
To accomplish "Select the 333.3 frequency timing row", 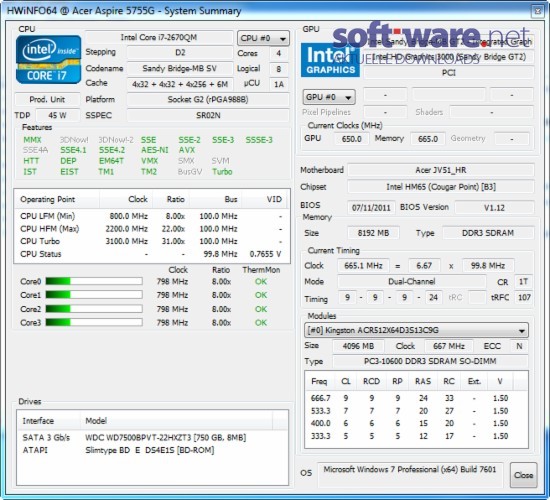I will 416,436.
